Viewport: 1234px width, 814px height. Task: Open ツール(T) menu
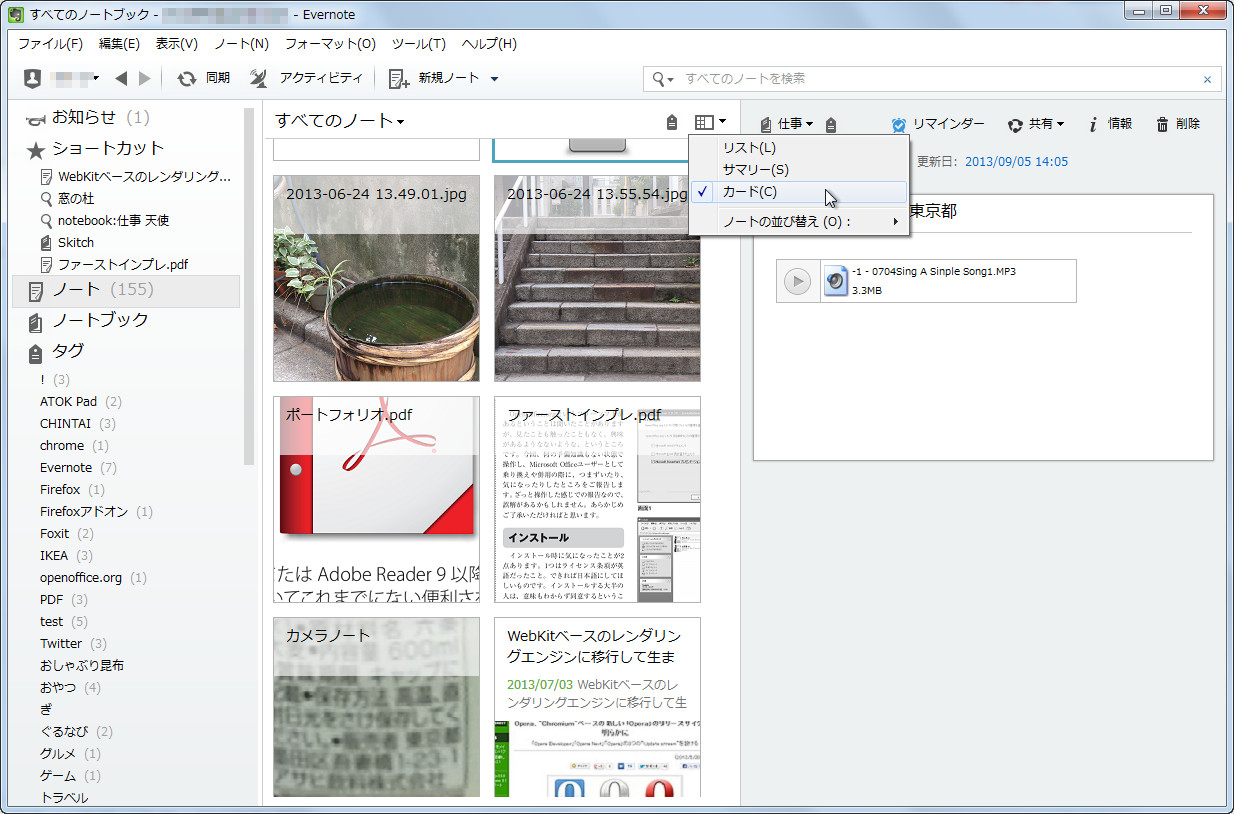(418, 44)
